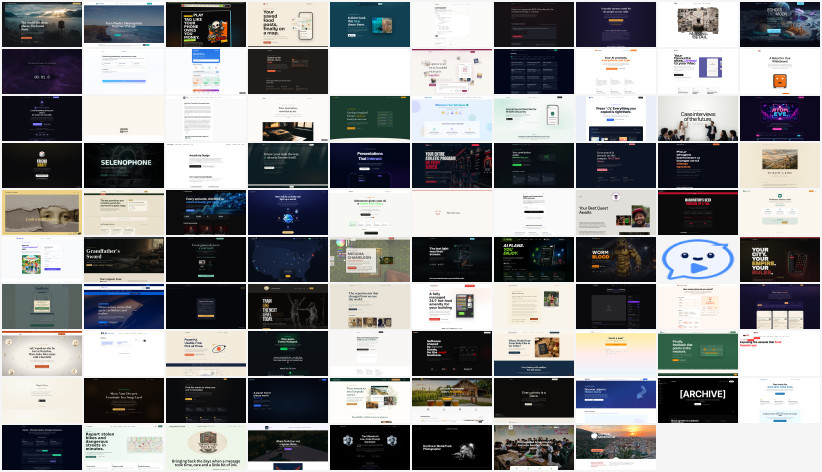Open the teal 'A ticket book' thumbnail

click(x=370, y=25)
